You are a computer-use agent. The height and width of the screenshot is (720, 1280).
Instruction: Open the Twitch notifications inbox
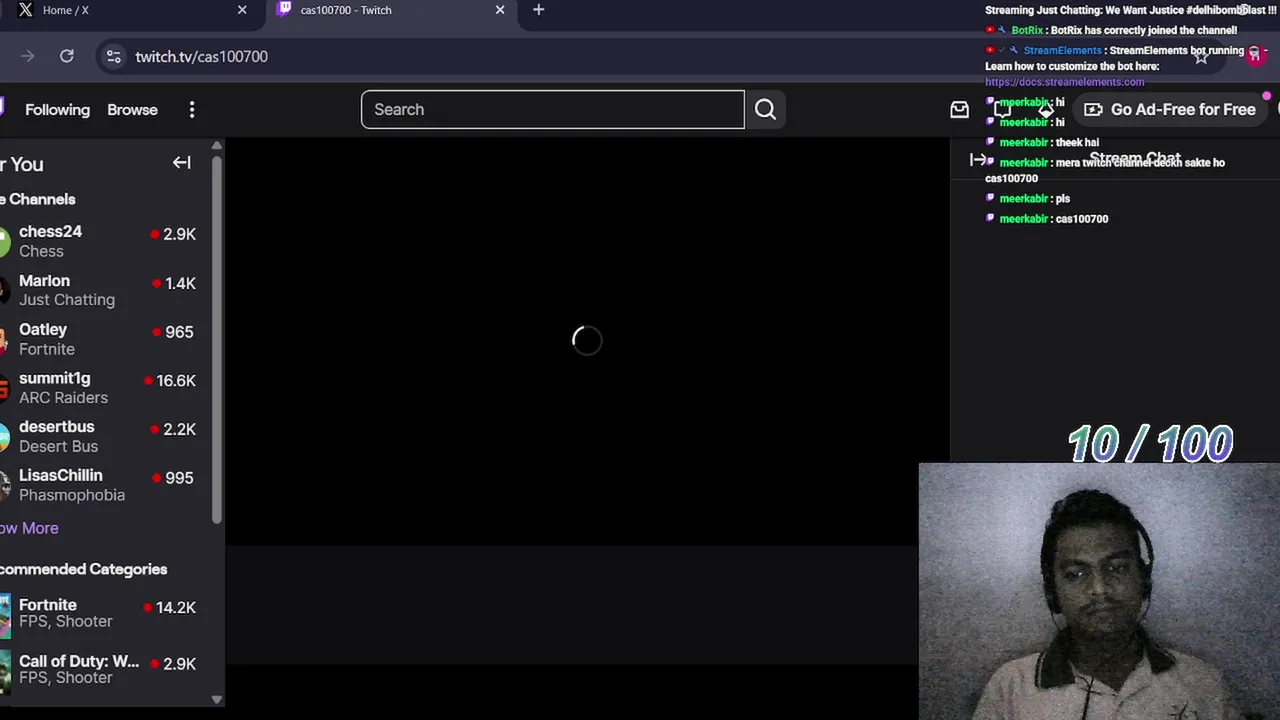click(959, 110)
